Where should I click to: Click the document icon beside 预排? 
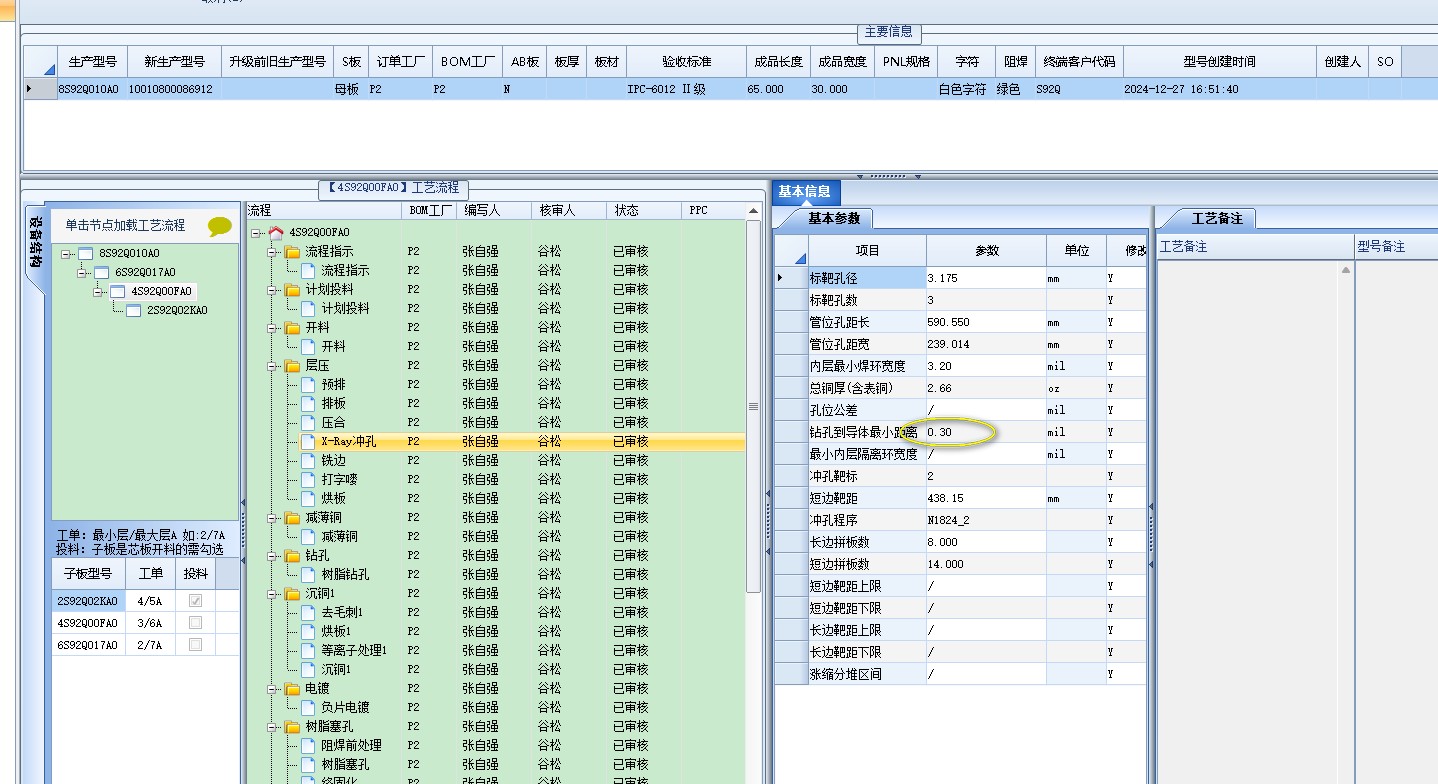tap(308, 384)
